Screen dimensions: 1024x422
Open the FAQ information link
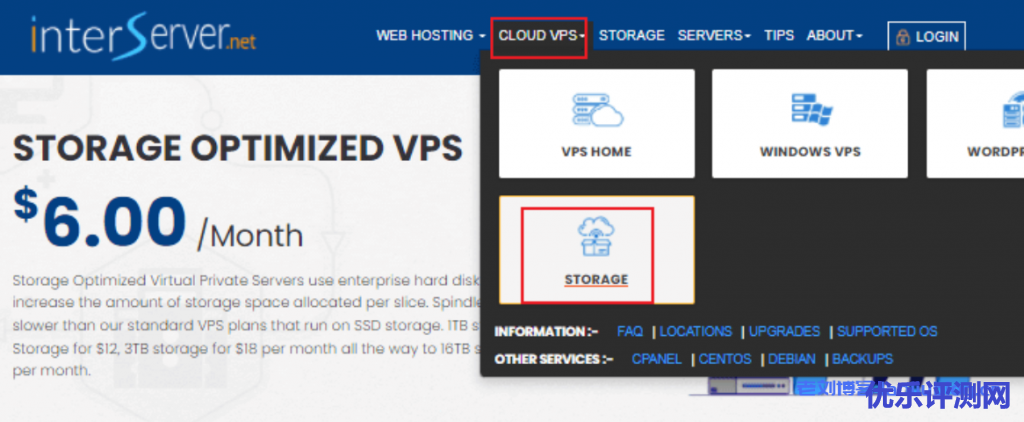(x=630, y=331)
